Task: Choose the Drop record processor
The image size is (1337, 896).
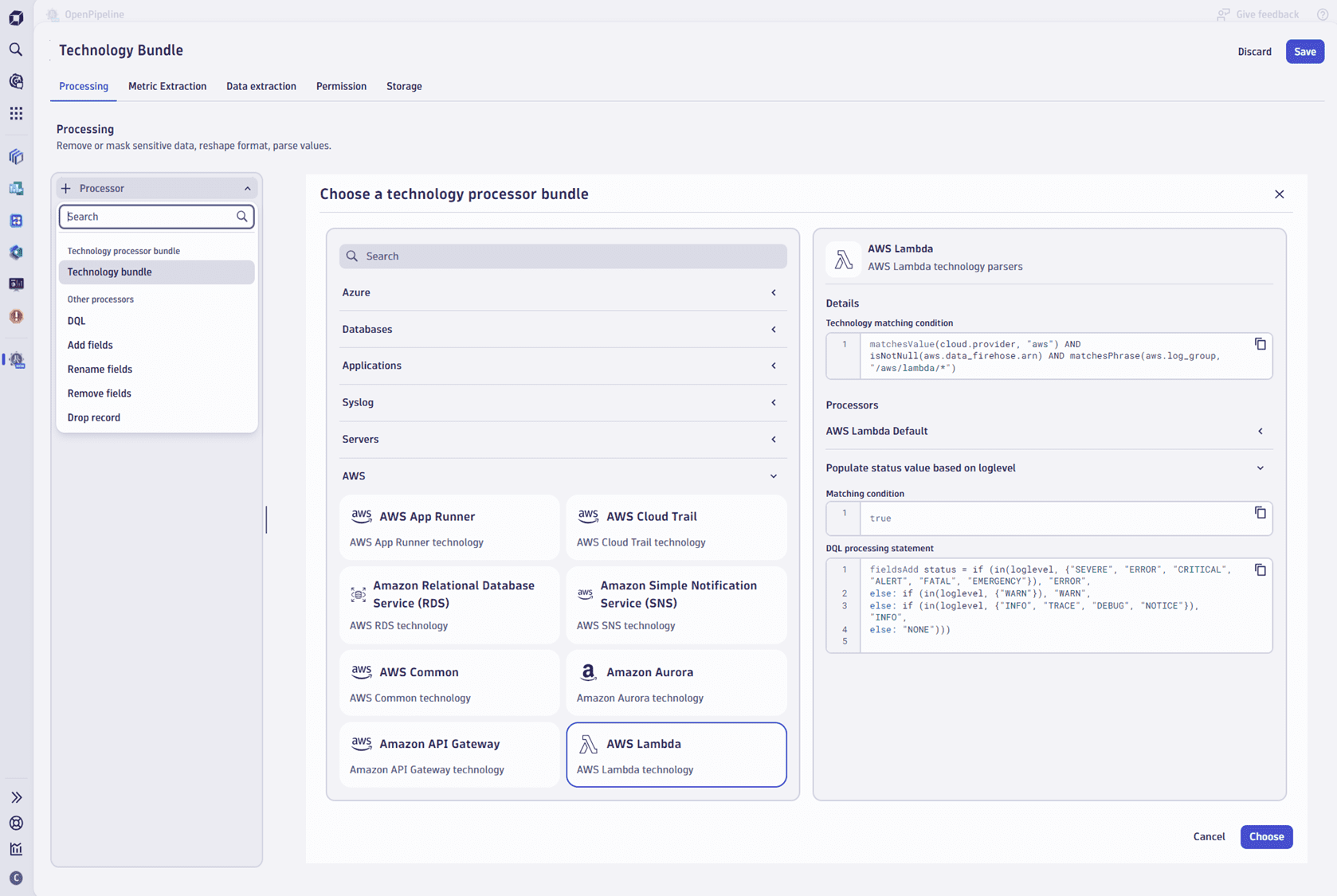Action: 156,417
